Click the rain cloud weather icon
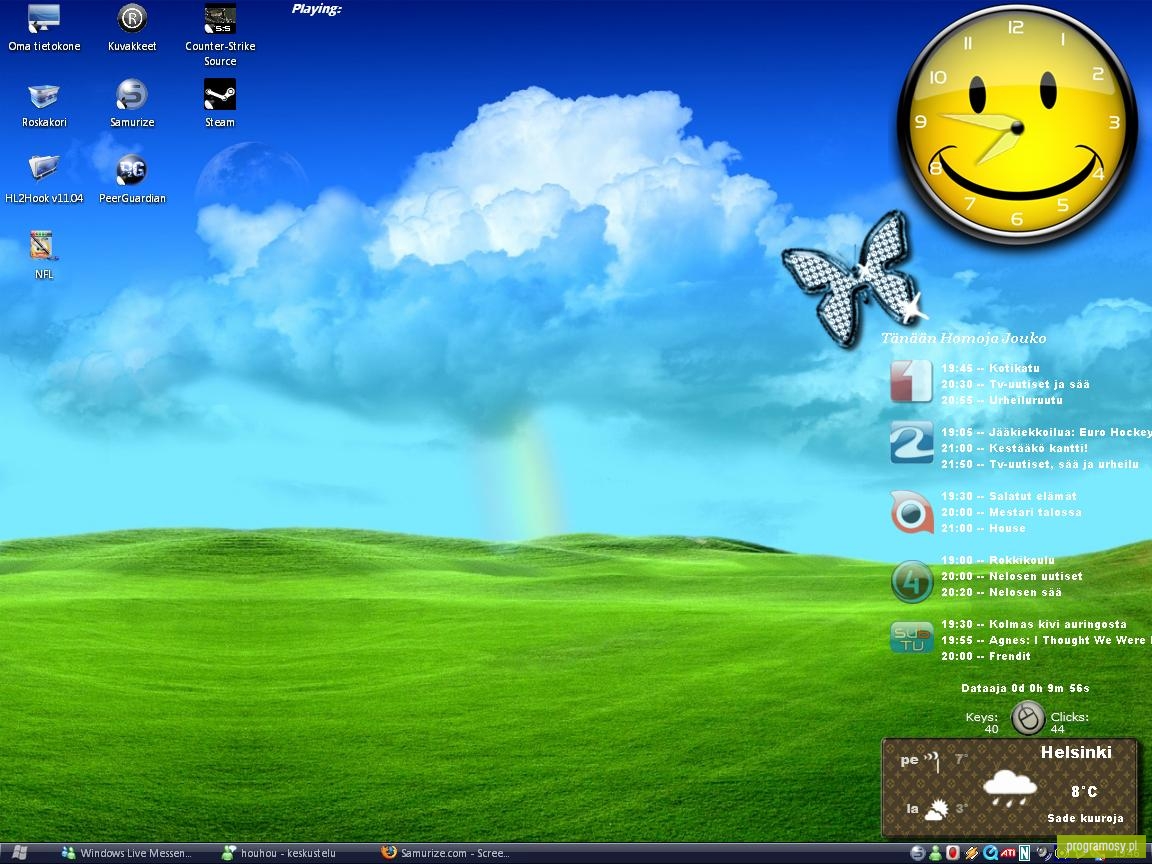1152x864 pixels. click(x=1009, y=788)
